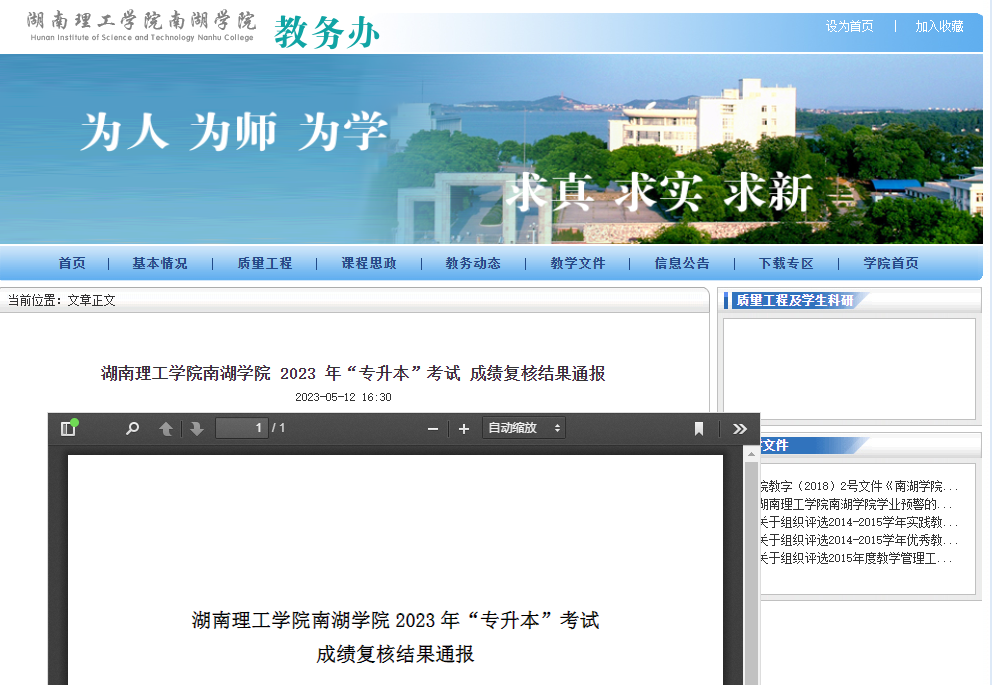
Task: Open the 自动缩放 zoom mode dropdown
Action: (x=523, y=428)
